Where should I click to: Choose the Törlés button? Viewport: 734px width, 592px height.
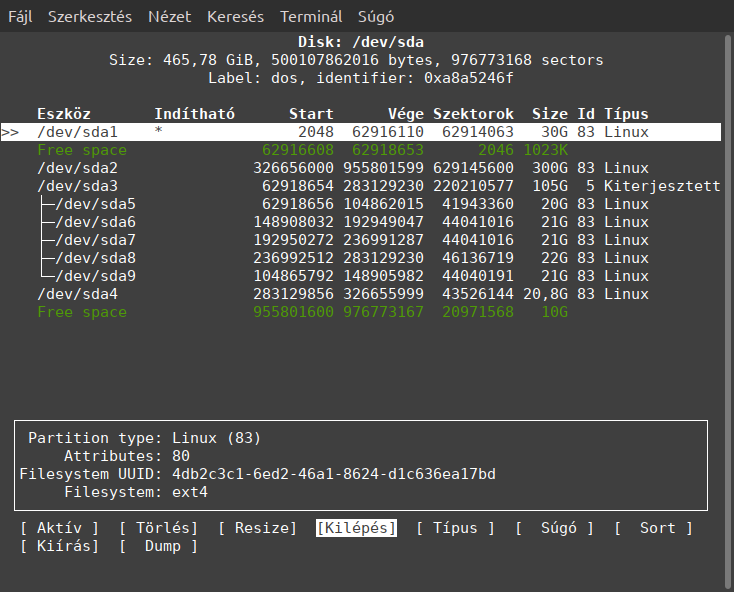158,528
